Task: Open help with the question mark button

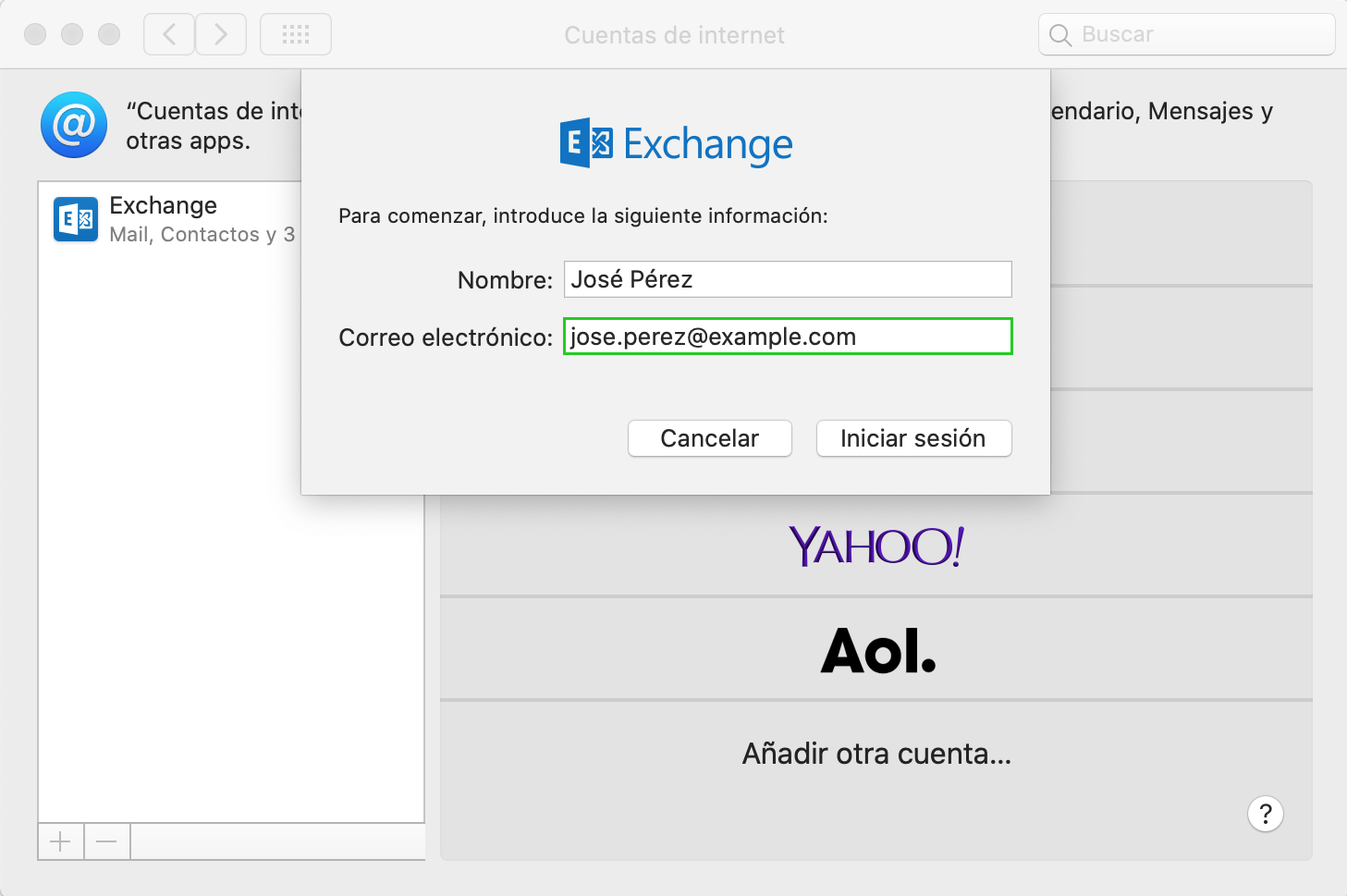Action: point(1266,815)
